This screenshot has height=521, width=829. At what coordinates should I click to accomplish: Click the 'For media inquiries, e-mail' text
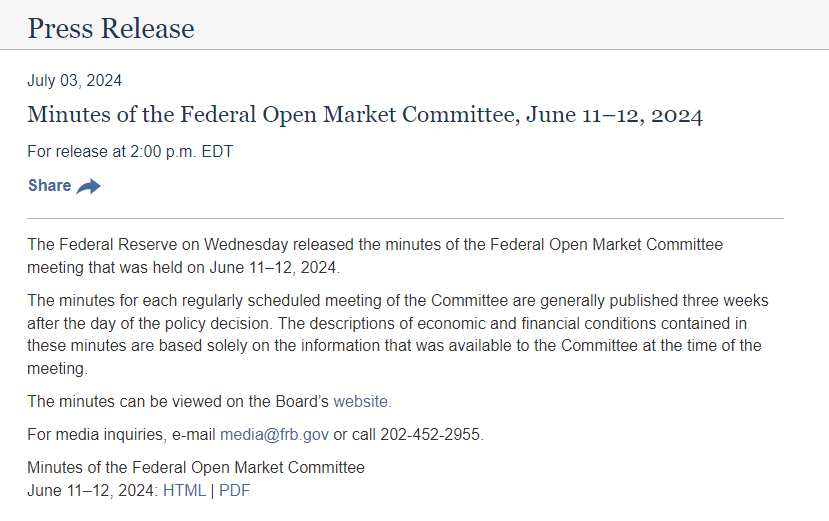[x=122, y=434]
